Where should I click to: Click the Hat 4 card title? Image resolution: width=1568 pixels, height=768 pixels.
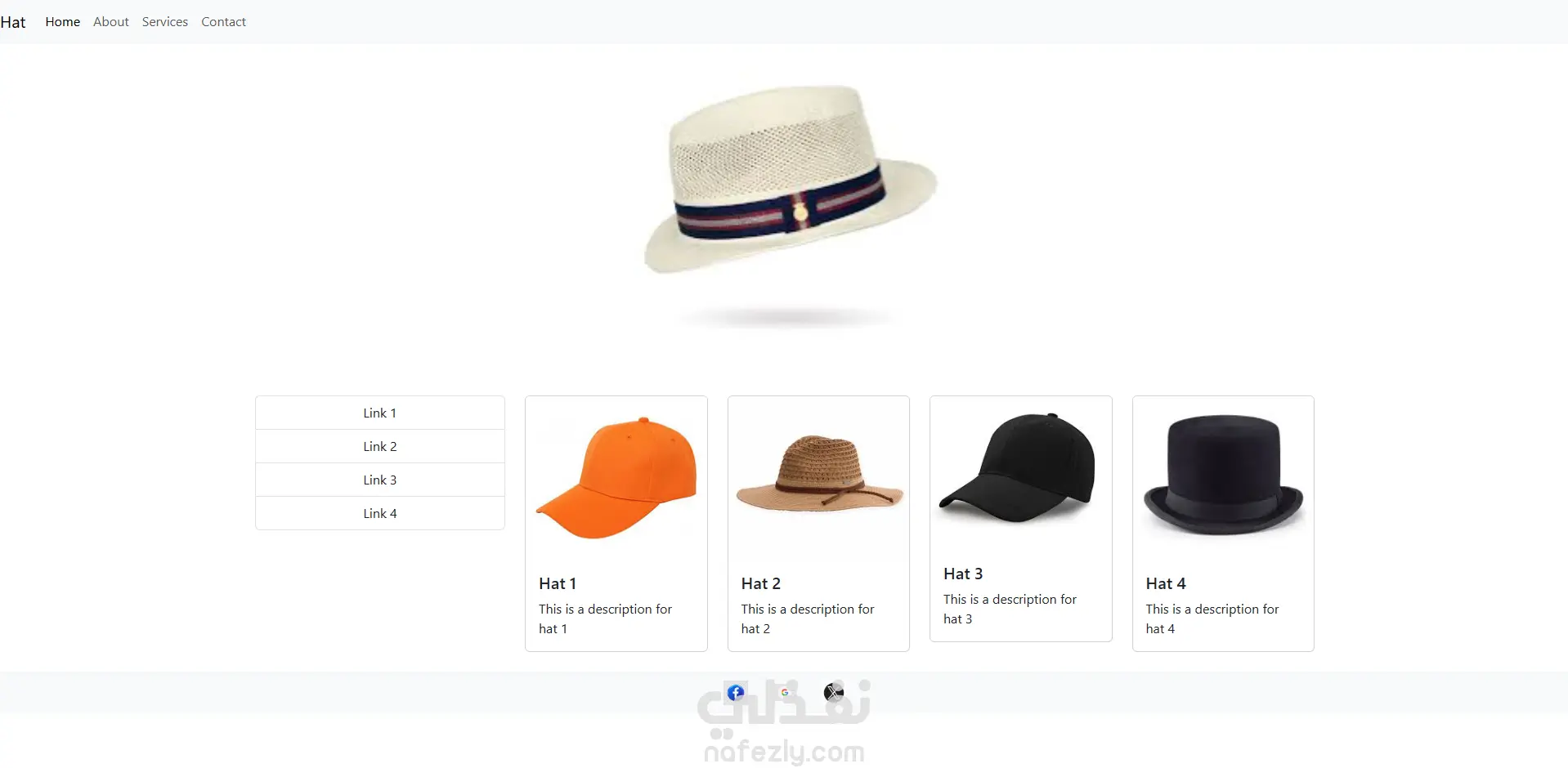click(x=1166, y=583)
